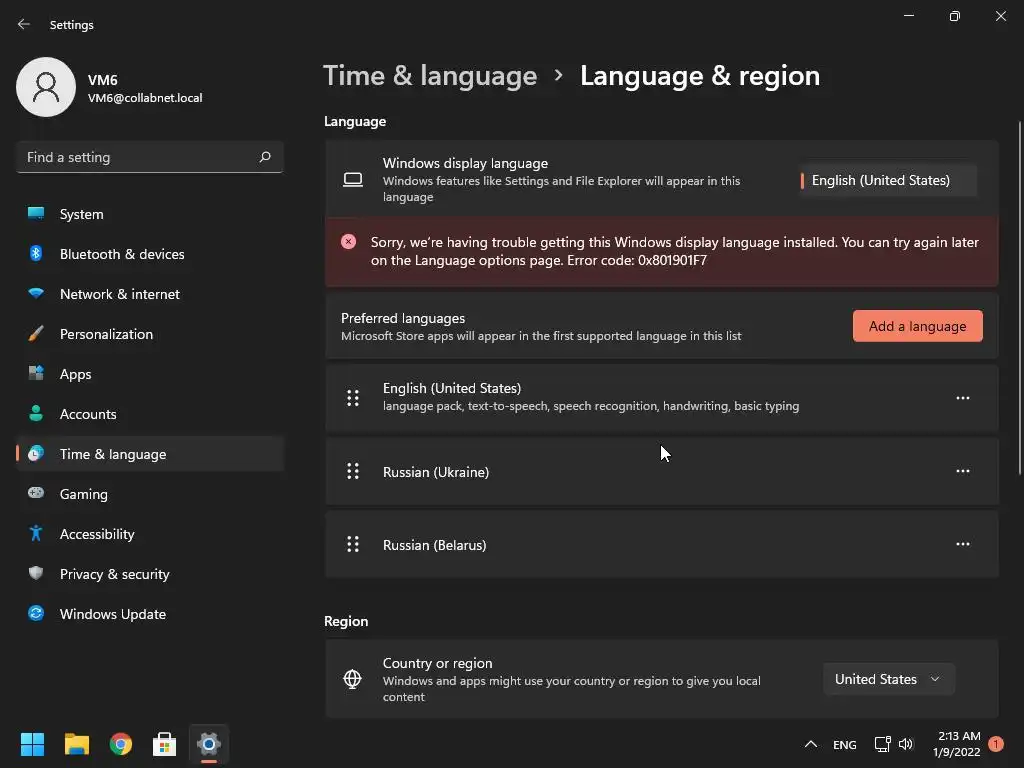Click Add a language button
Screen dimensions: 1024x768
click(918, 326)
